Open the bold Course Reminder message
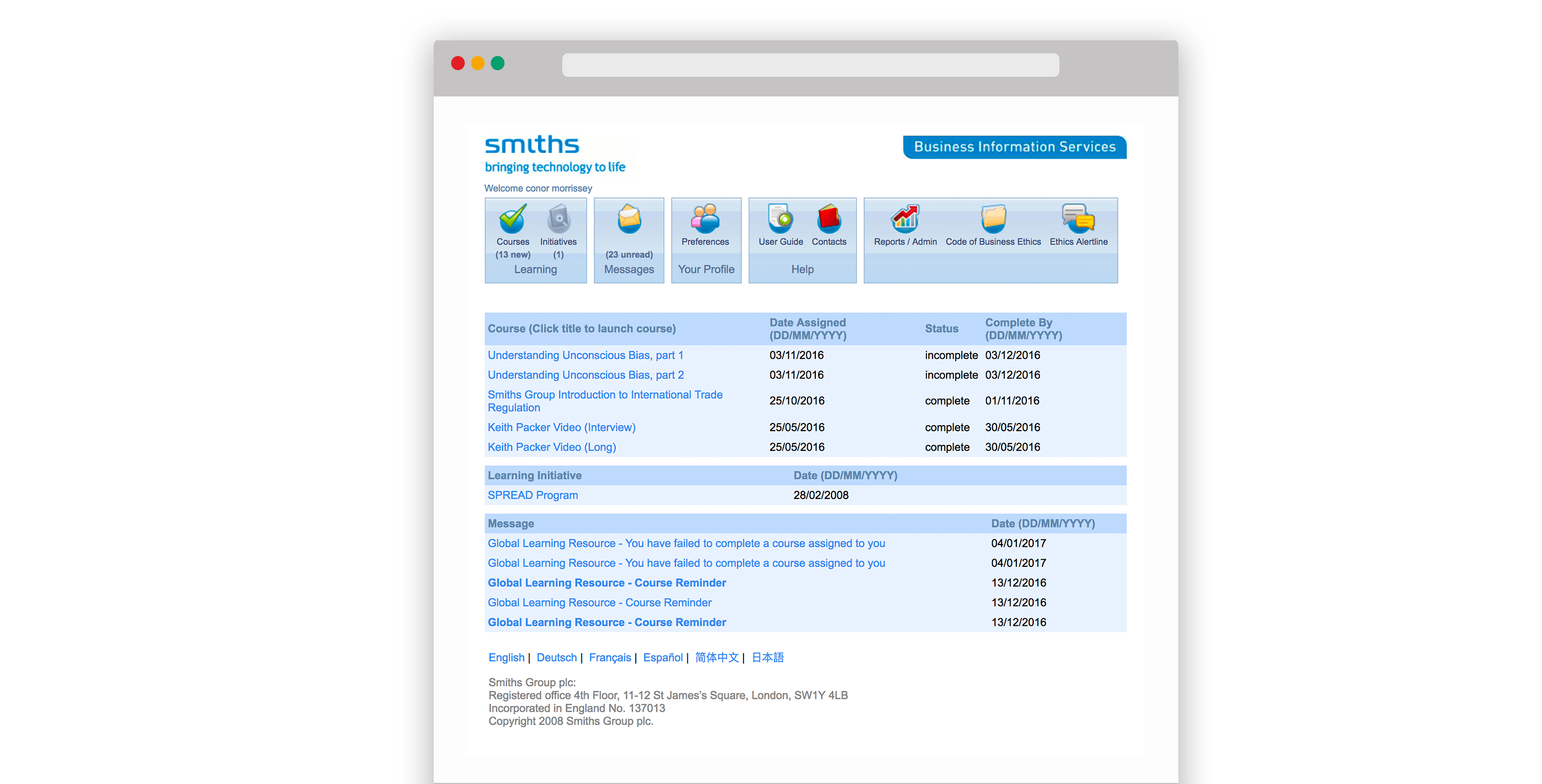 click(x=607, y=582)
